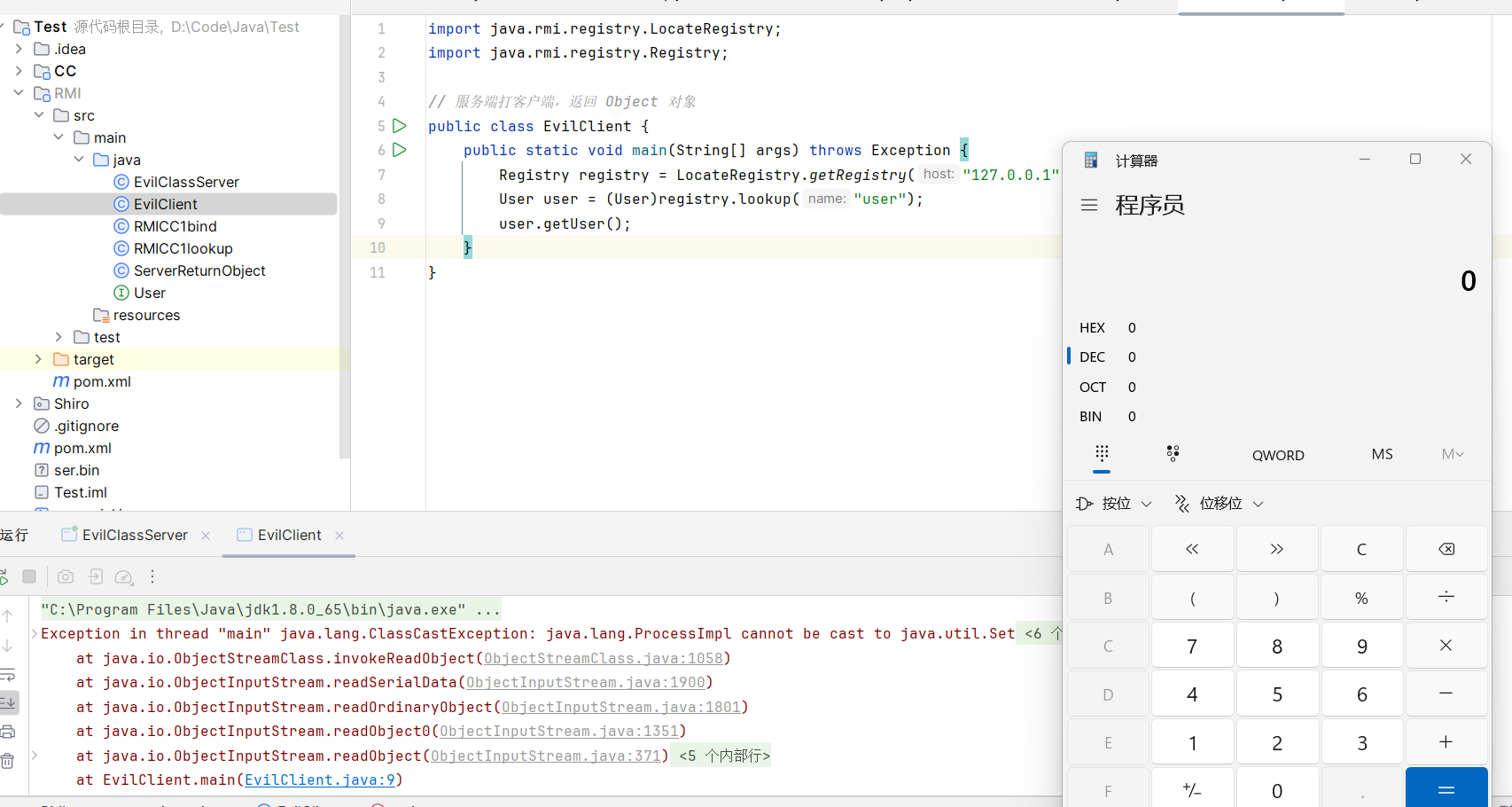The image size is (1512, 807).
Task: Open ObjectInputStream.java:1900 link
Action: 586,683
